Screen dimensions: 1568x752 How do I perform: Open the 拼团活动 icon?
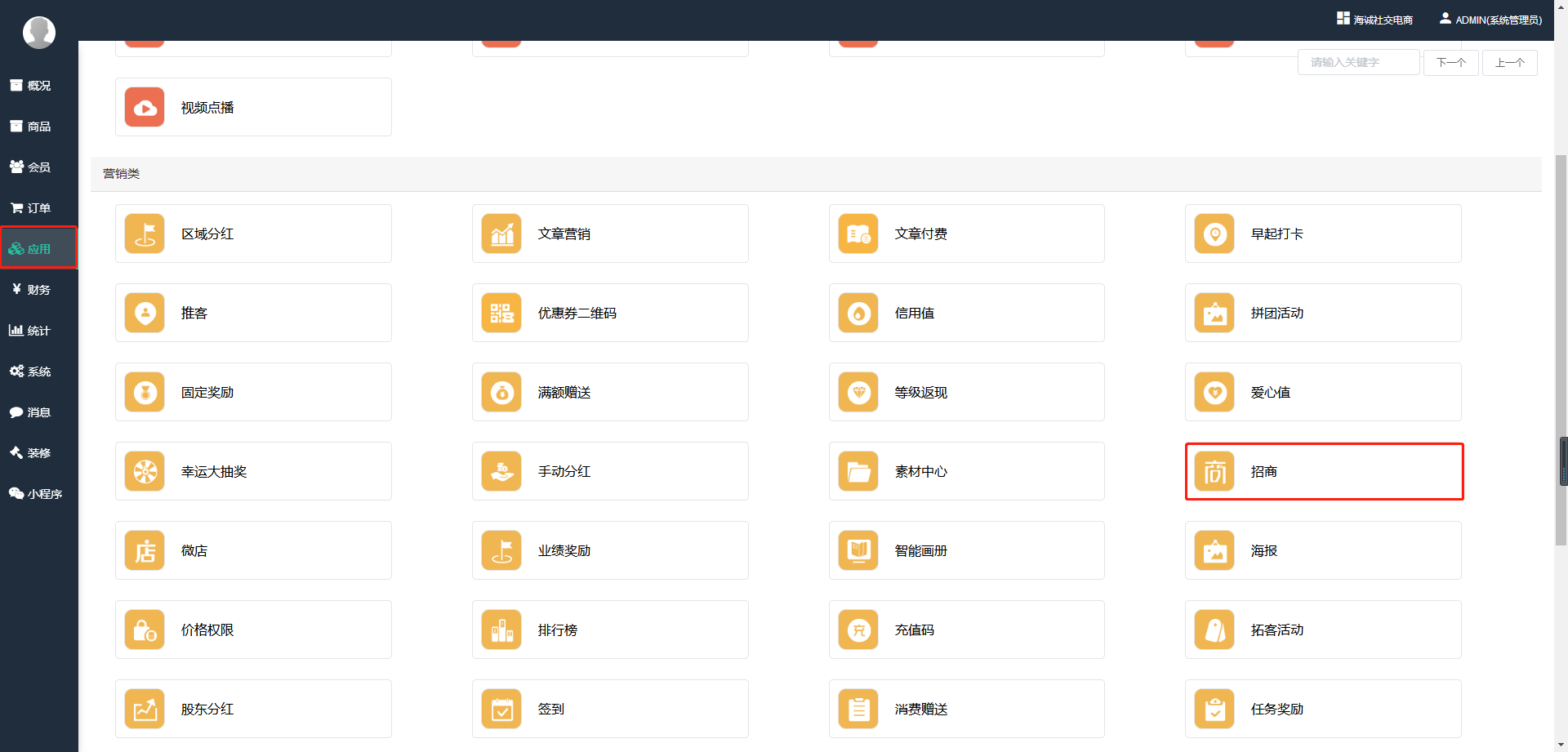click(1214, 314)
